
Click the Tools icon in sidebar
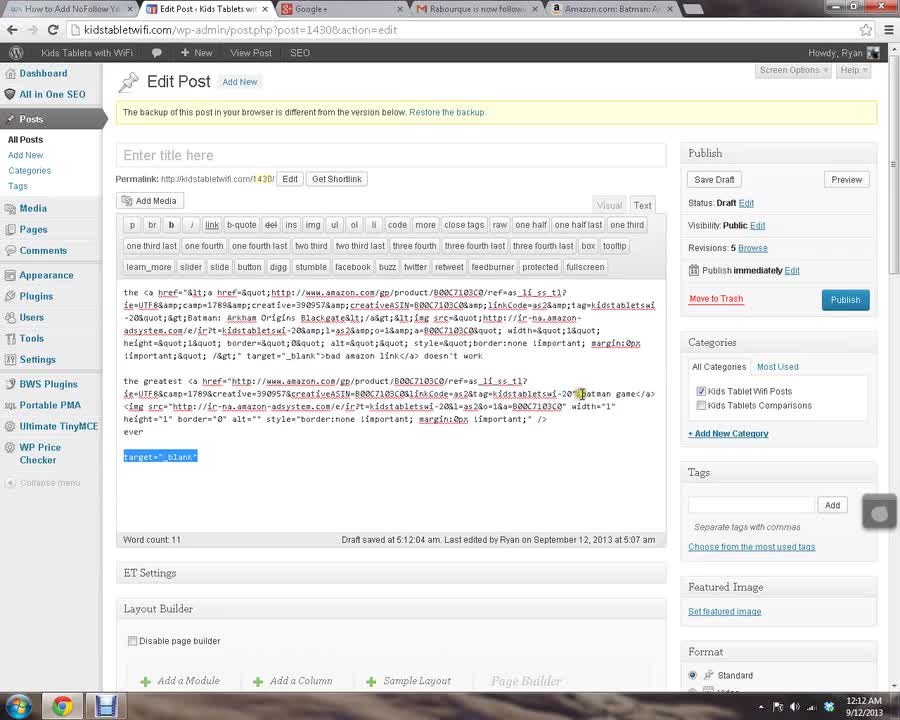(x=10, y=339)
